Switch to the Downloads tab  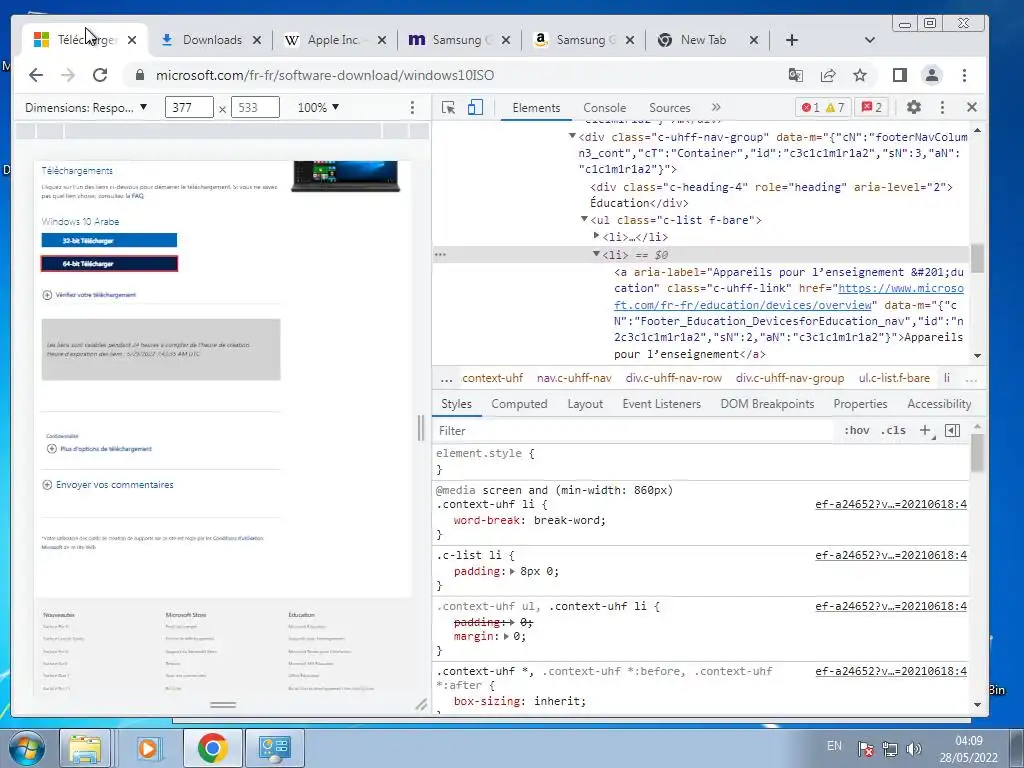coord(211,40)
